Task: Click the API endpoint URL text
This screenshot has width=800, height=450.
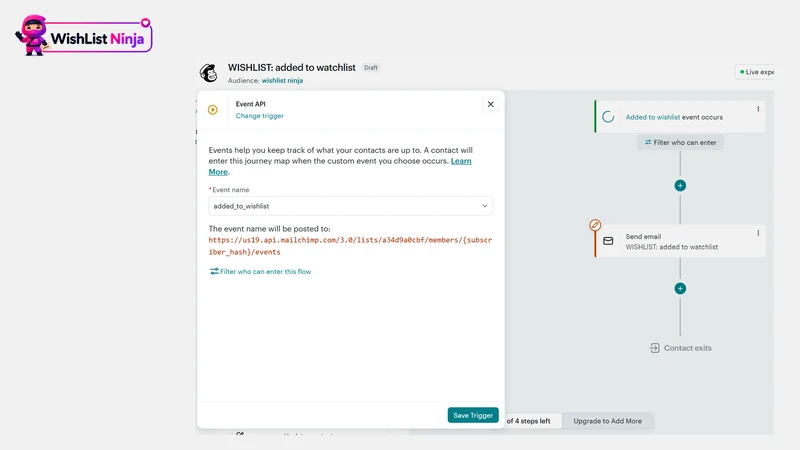Action: pos(350,246)
